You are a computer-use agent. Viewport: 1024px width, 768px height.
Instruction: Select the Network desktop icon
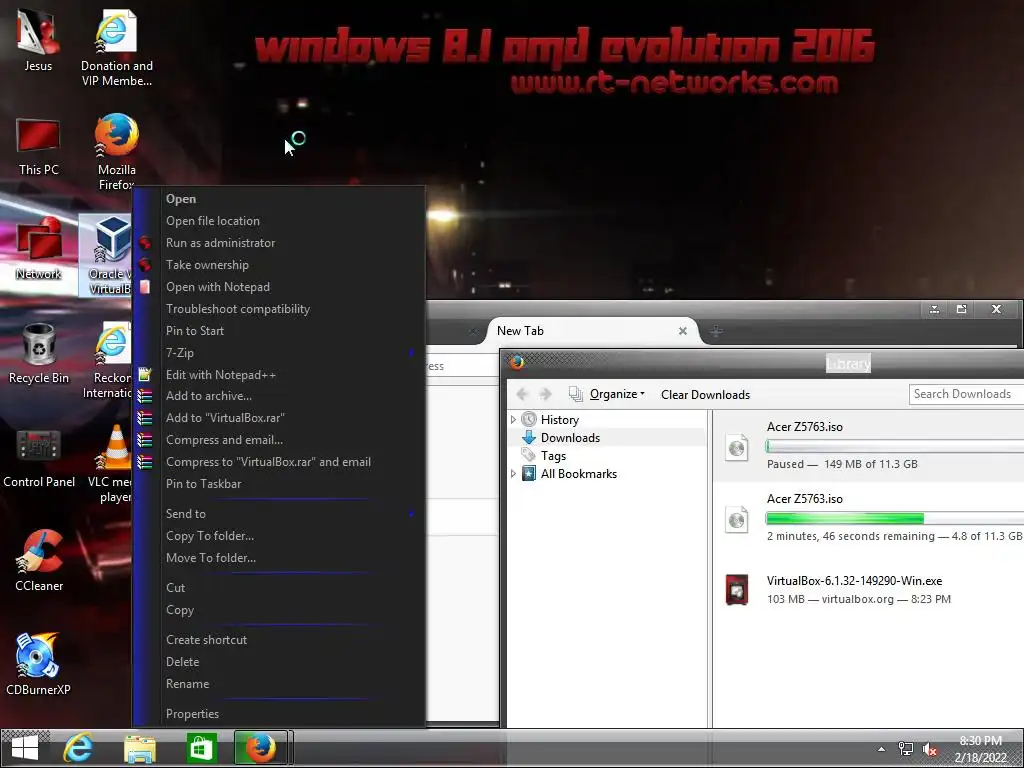(x=38, y=249)
